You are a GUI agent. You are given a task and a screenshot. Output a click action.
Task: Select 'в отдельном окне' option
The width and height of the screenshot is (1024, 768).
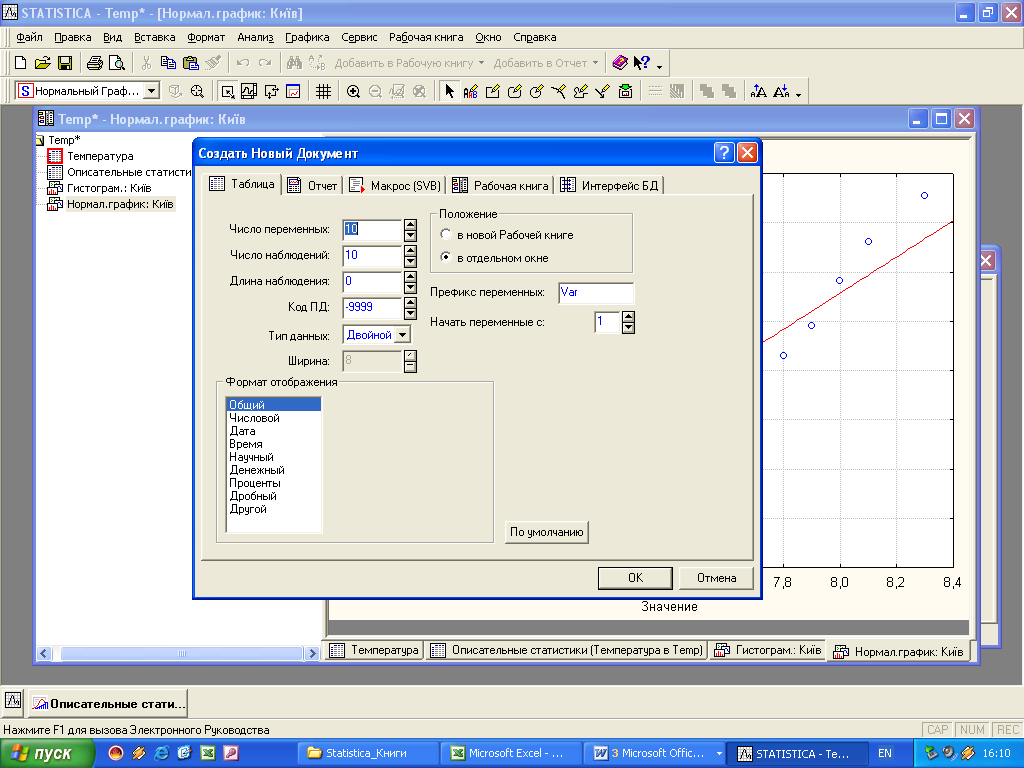pyautogui.click(x=446, y=257)
